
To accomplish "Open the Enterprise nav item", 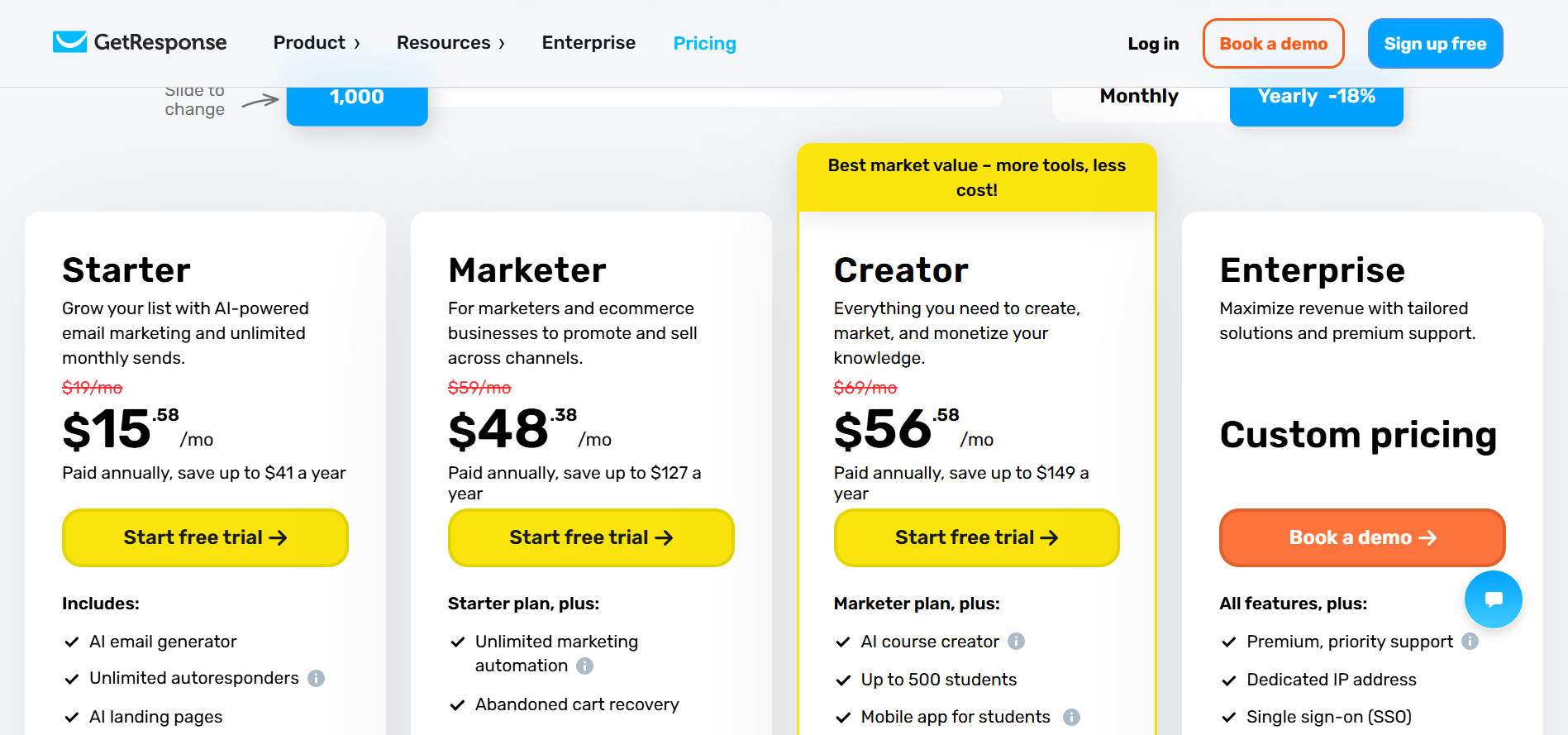I will (x=589, y=43).
